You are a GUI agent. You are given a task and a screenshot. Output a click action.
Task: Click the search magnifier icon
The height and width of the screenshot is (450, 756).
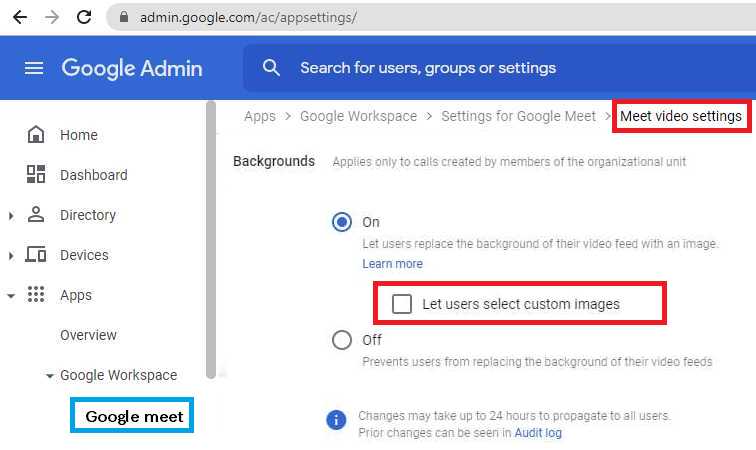271,68
